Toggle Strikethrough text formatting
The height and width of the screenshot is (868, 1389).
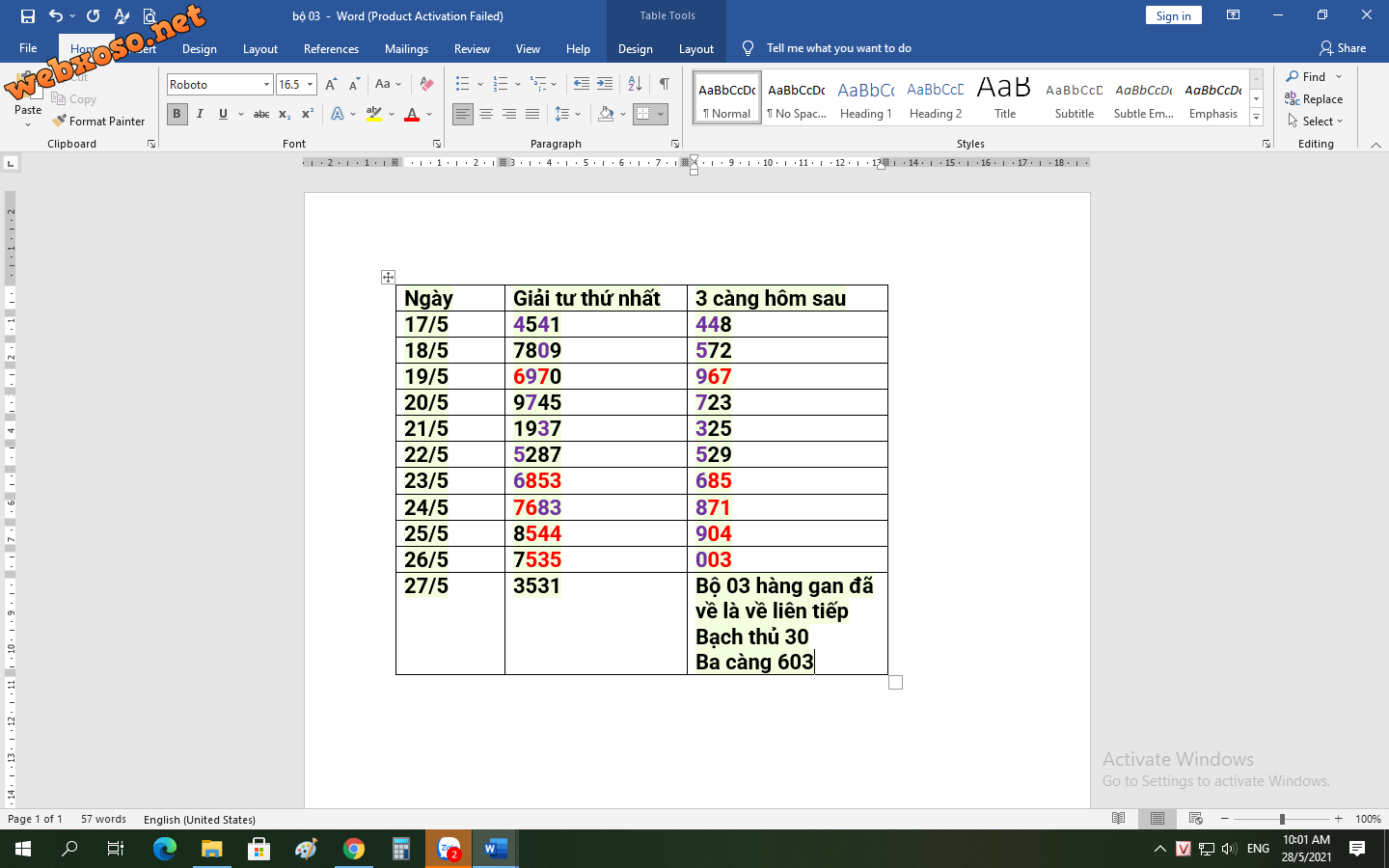click(x=260, y=114)
